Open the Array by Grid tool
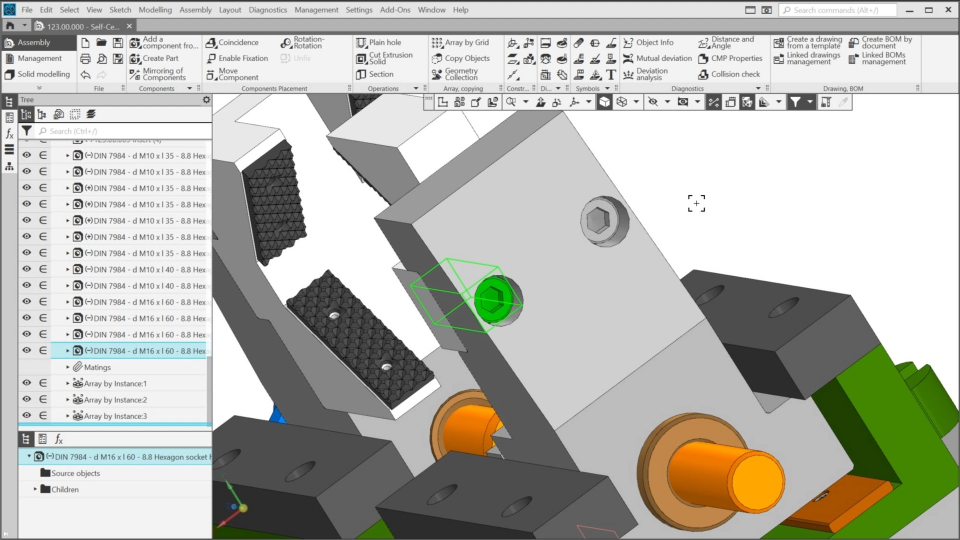The image size is (960, 540). click(460, 43)
